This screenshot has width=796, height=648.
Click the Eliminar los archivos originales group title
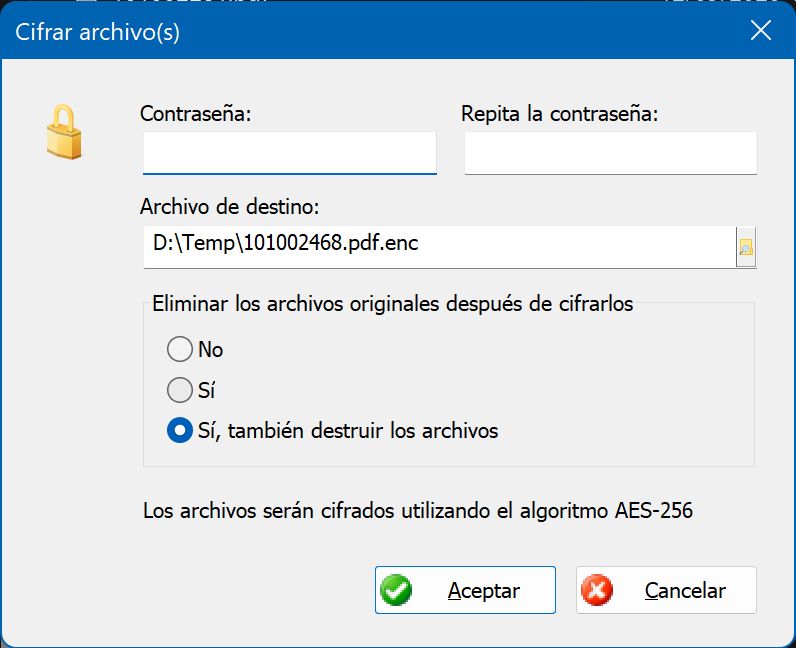click(393, 304)
